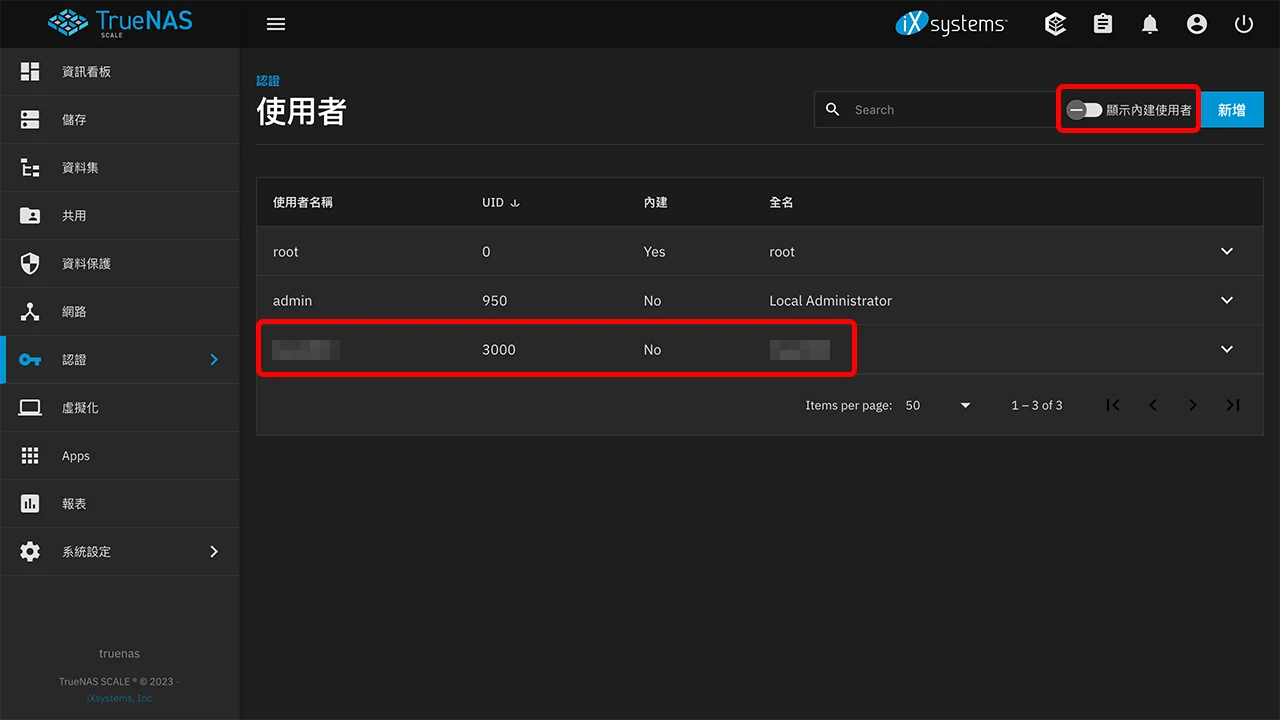The image size is (1280, 720).
Task: Click the storage pools status icon
Action: pos(1055,23)
